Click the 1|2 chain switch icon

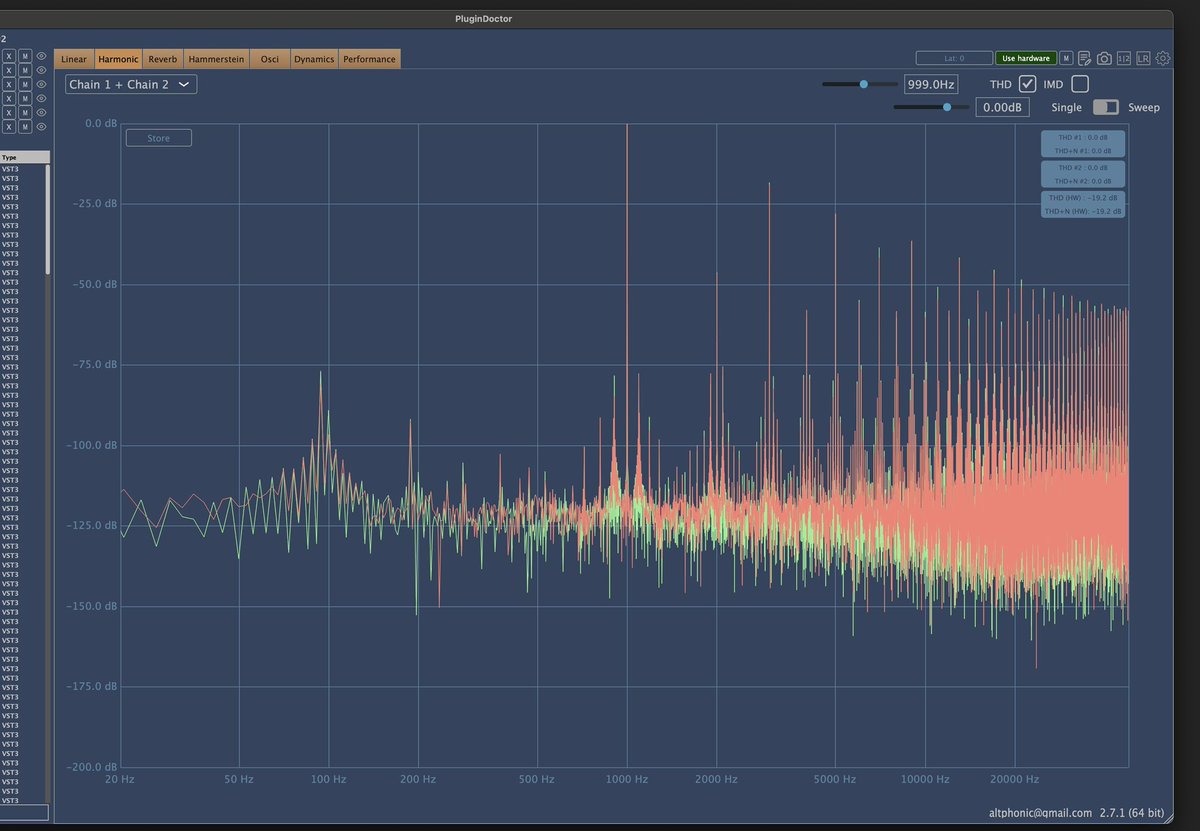(x=1124, y=58)
